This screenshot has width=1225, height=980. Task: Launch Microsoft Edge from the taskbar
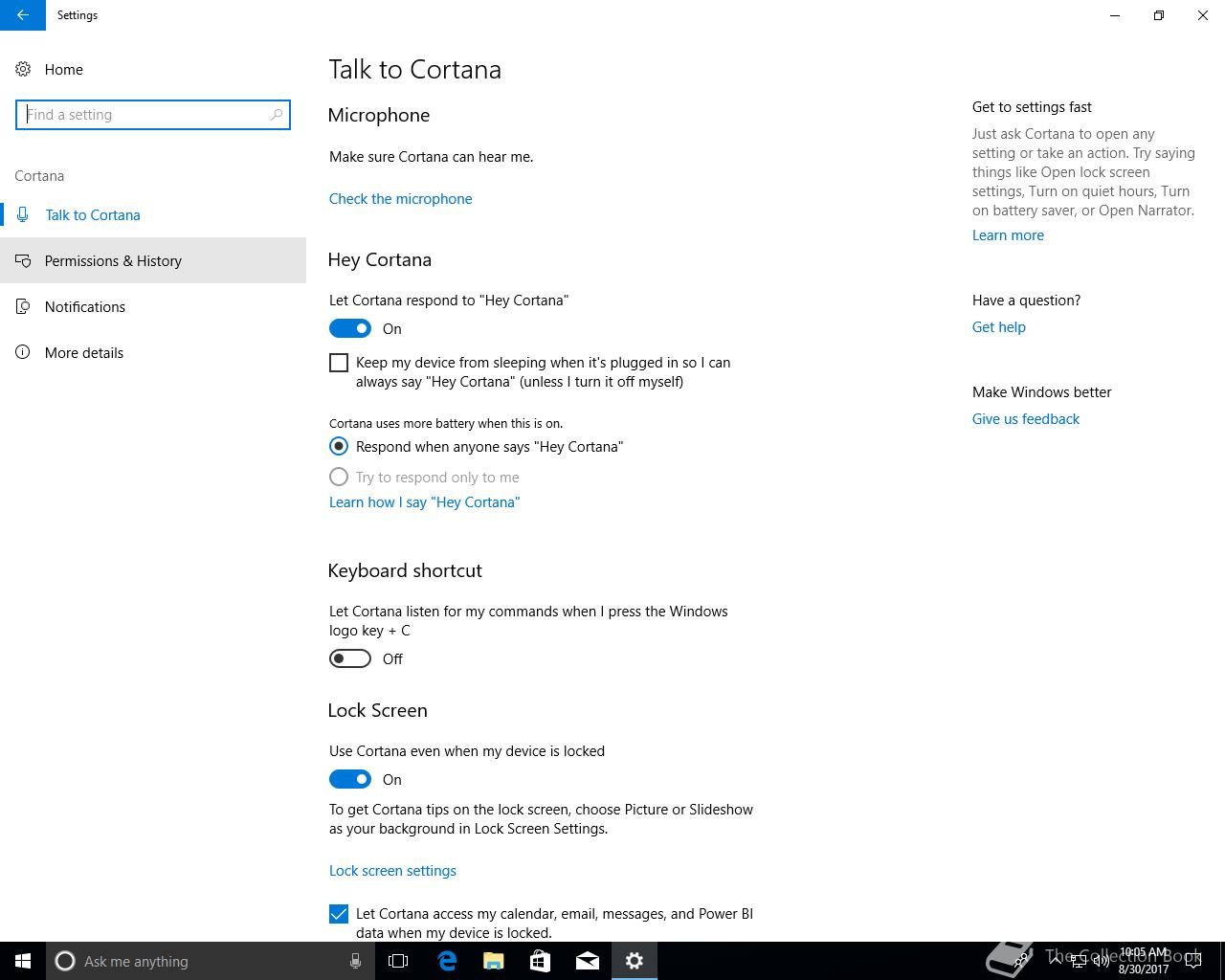pos(447,961)
